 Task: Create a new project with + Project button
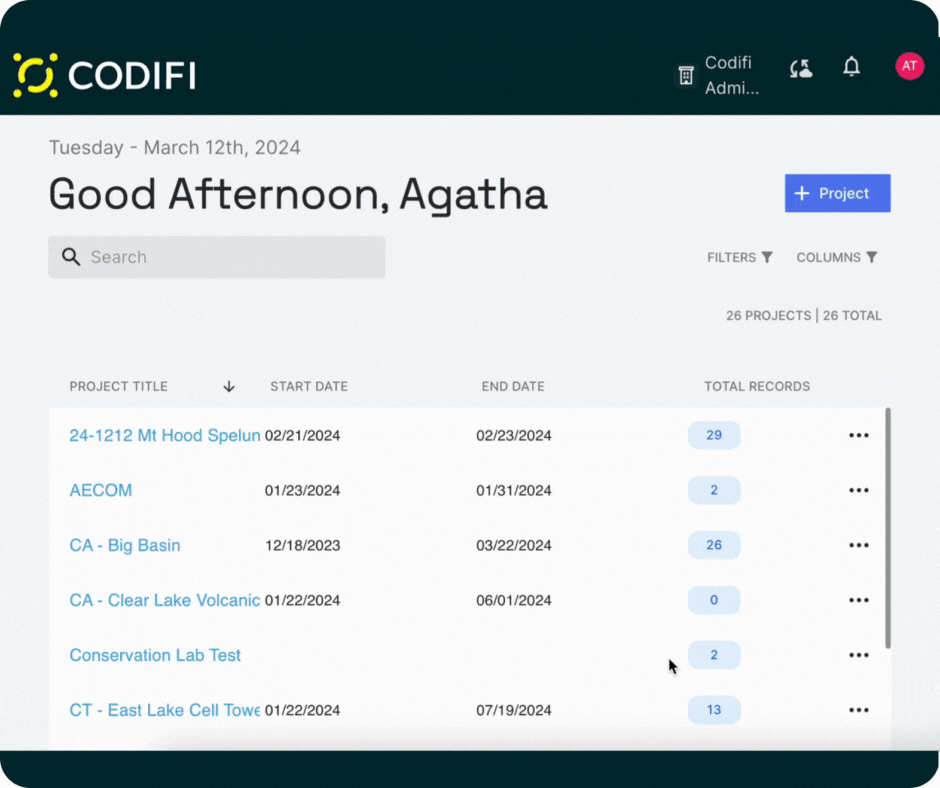tap(837, 193)
